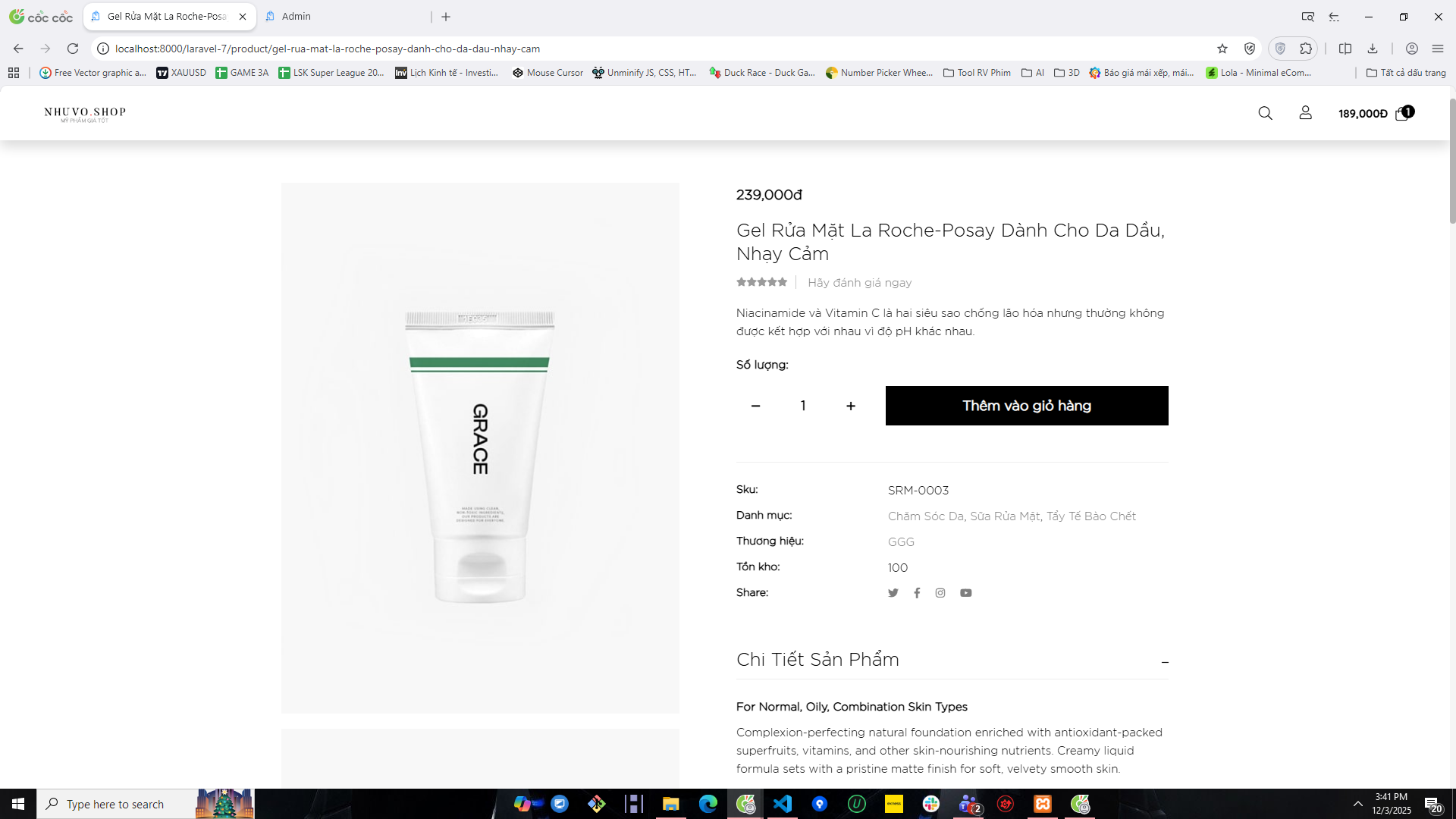Click the browser reload button
Image resolution: width=1456 pixels, height=819 pixels.
(73, 49)
